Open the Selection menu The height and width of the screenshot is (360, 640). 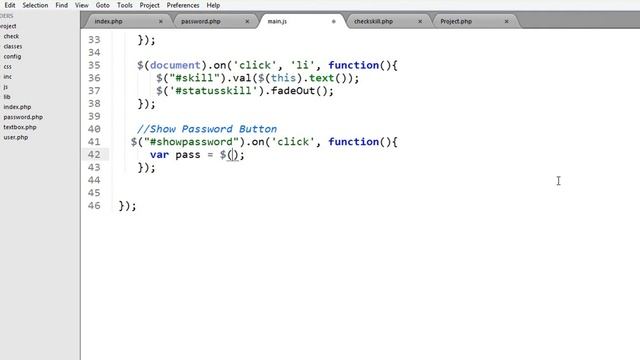click(x=35, y=5)
